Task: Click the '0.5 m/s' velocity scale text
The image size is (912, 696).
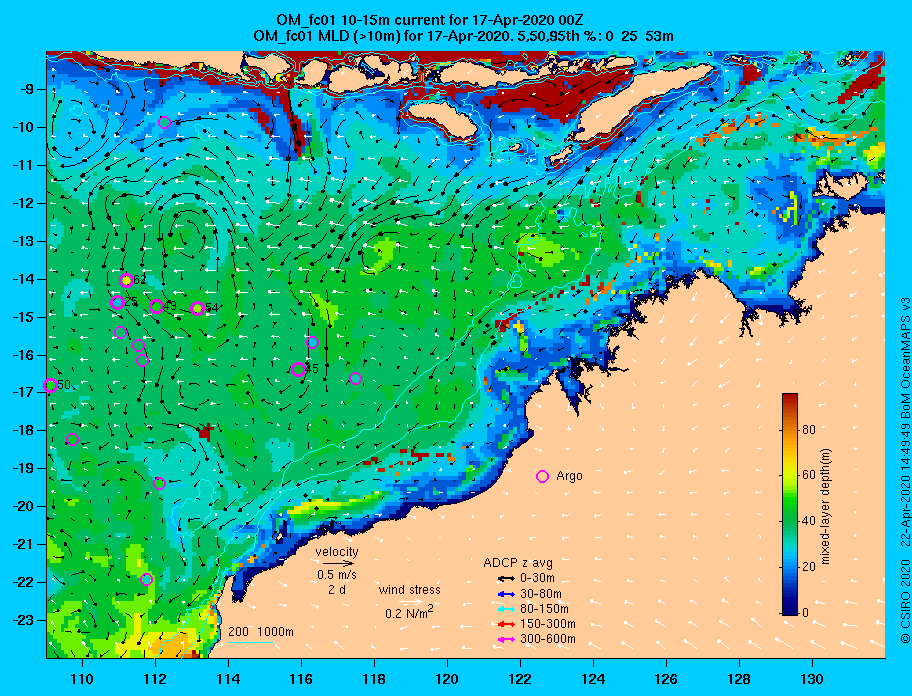Action: click(x=337, y=574)
